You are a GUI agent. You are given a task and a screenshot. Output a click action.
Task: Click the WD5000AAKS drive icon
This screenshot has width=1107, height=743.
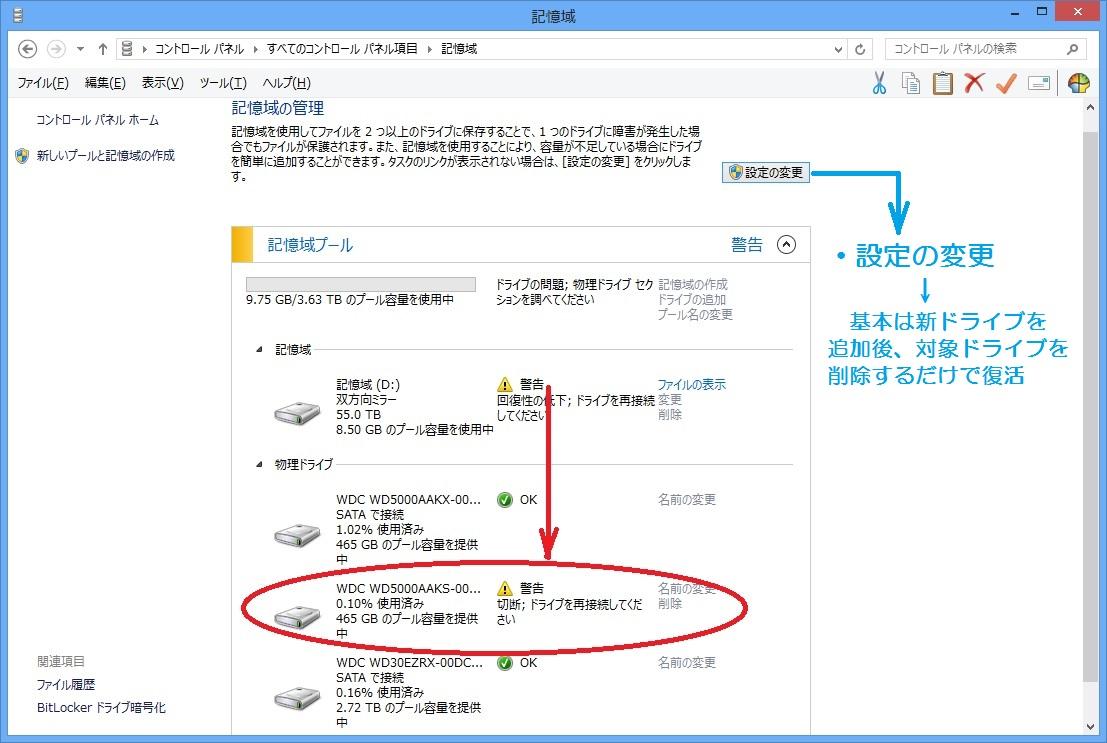(x=297, y=617)
